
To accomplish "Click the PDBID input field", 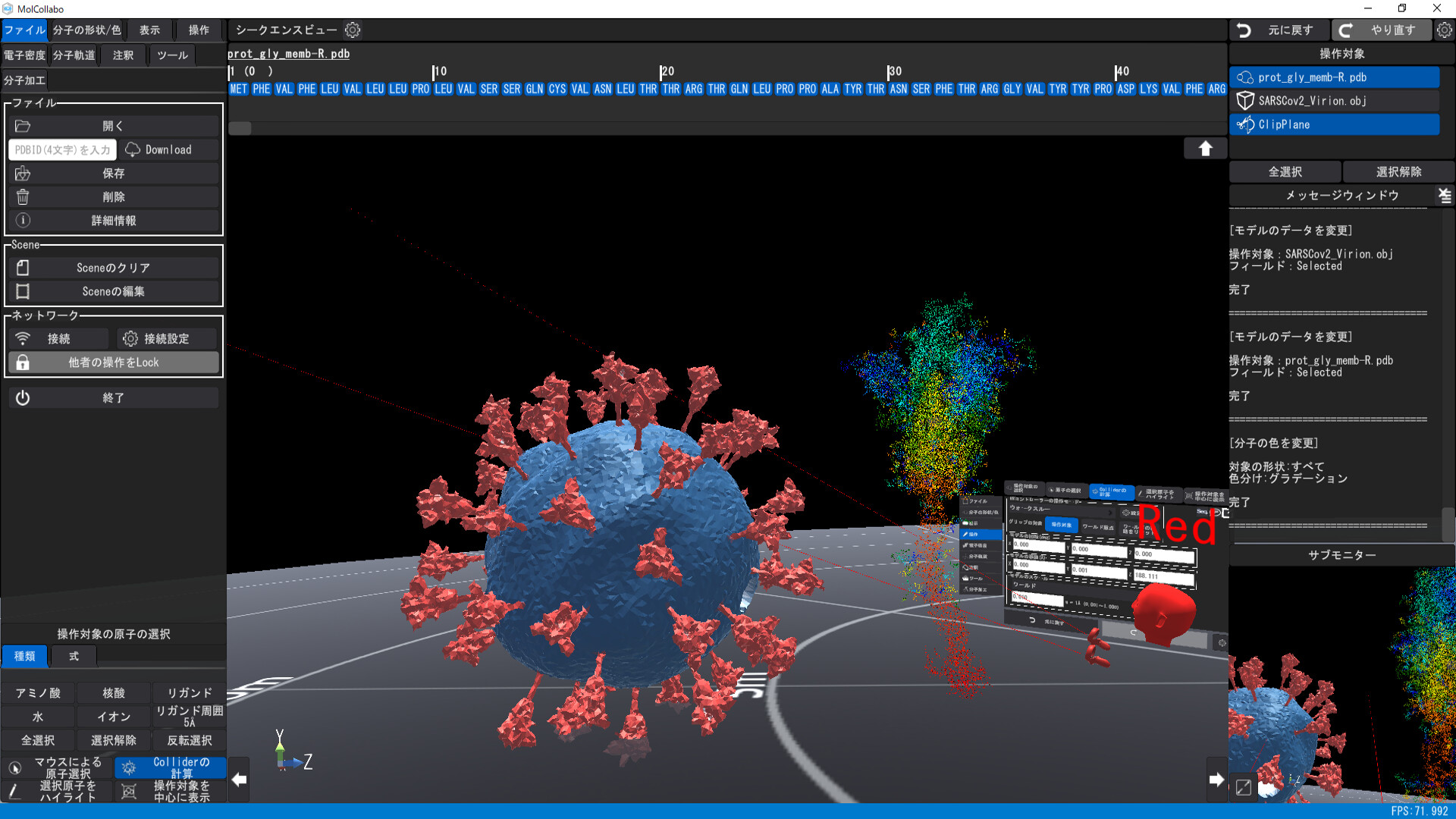I will pyautogui.click(x=62, y=149).
